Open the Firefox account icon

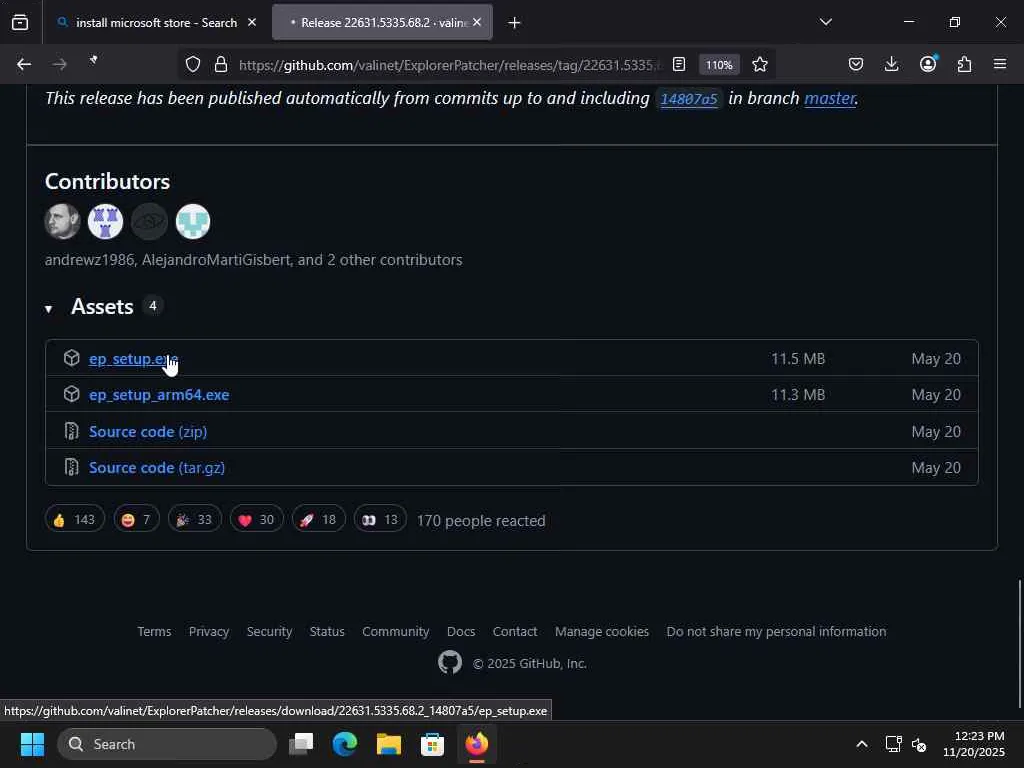coord(928,63)
